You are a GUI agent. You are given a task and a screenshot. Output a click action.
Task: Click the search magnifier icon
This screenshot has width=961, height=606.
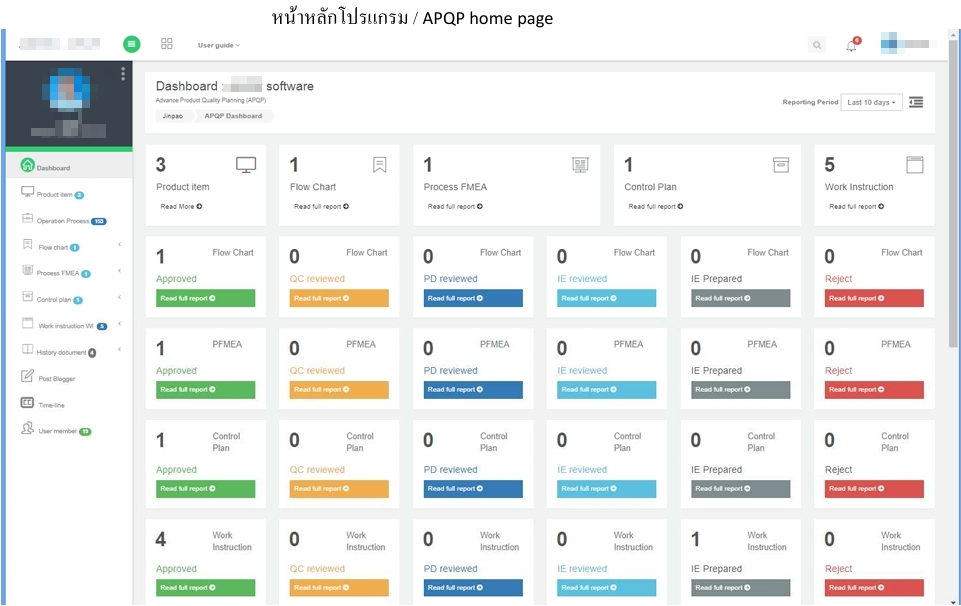tap(817, 45)
